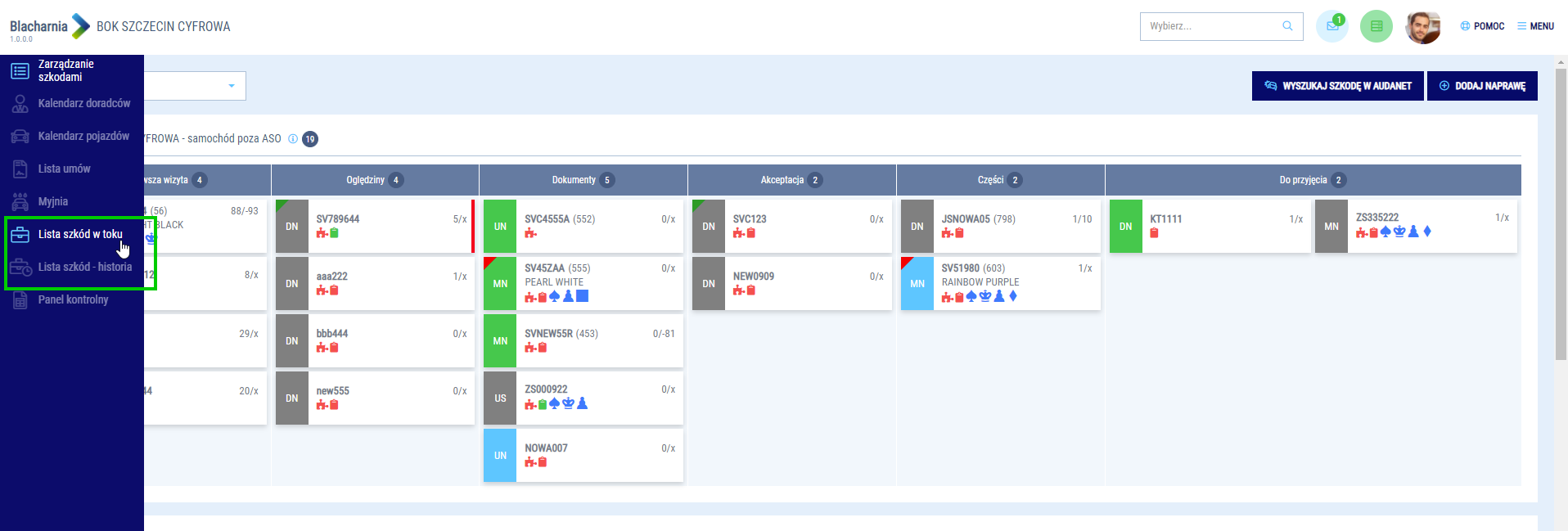Click DODAJ NAPRAWĘ button
The width and height of the screenshot is (1568, 531).
[x=1481, y=86]
